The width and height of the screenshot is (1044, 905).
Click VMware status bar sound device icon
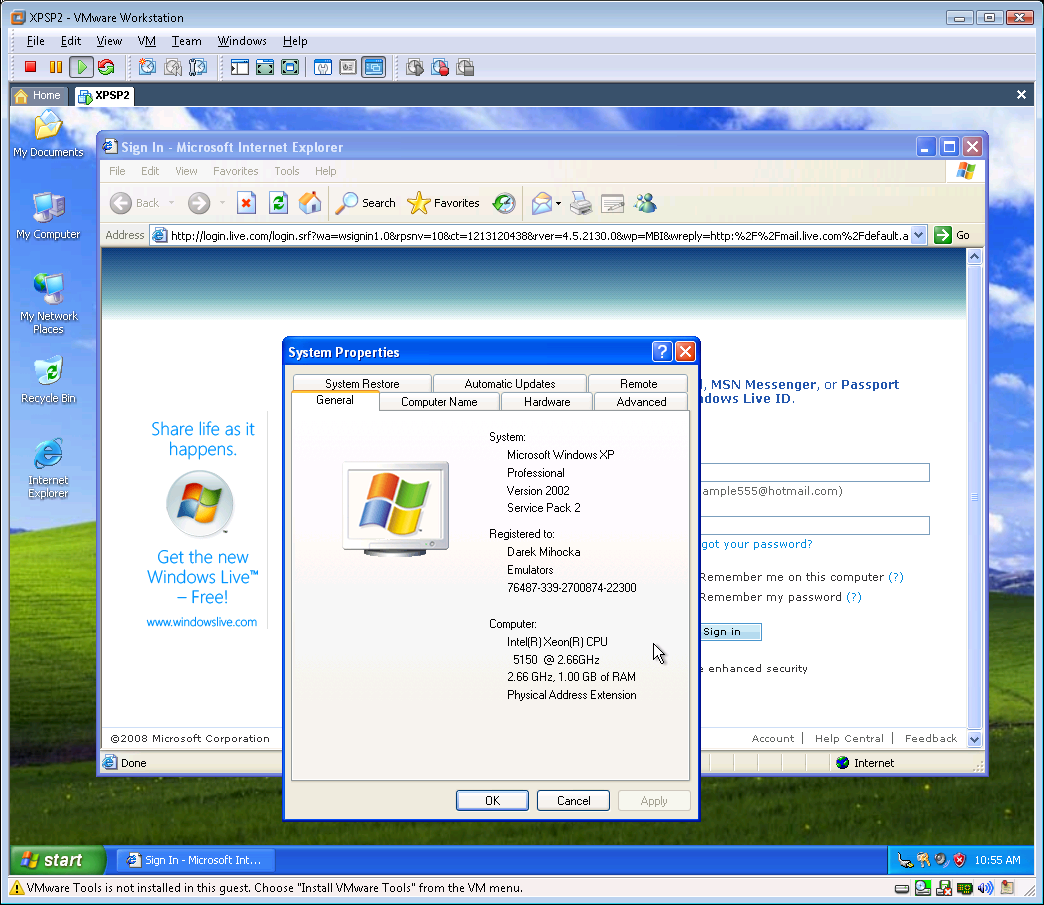985,888
